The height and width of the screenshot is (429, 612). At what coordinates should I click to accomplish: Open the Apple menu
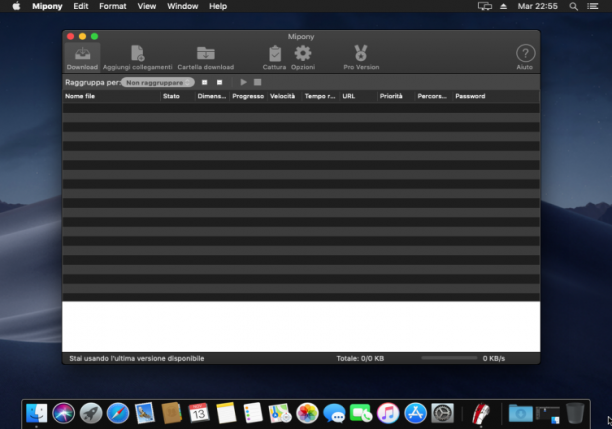coord(16,6)
